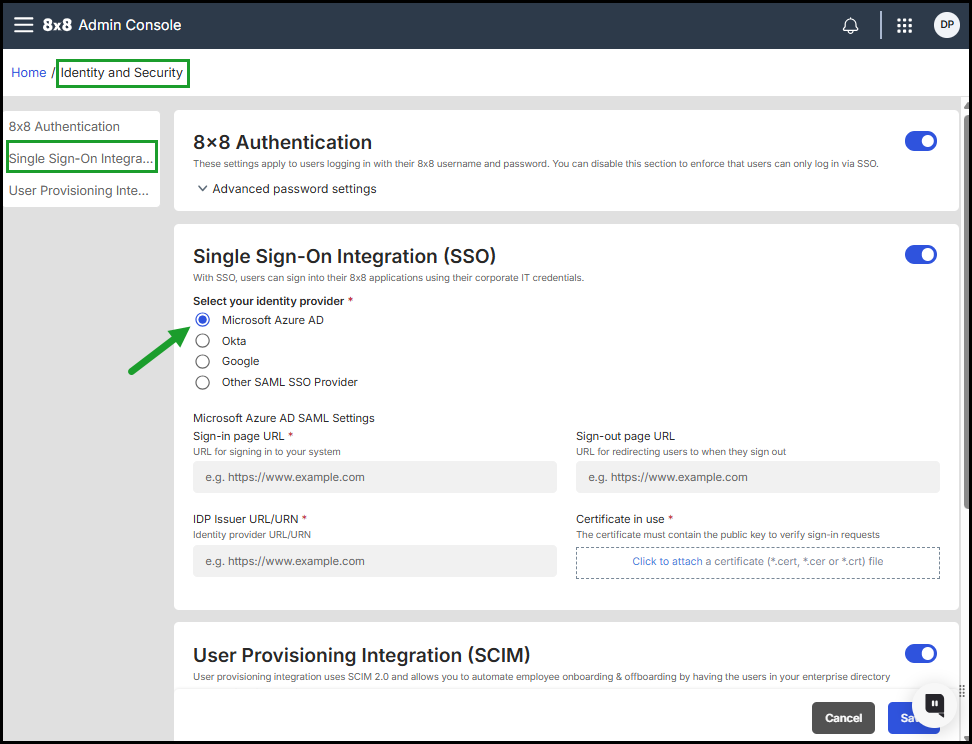Open User Provisioning Integration sidebar item
The width and height of the screenshot is (972, 744).
pos(79,191)
